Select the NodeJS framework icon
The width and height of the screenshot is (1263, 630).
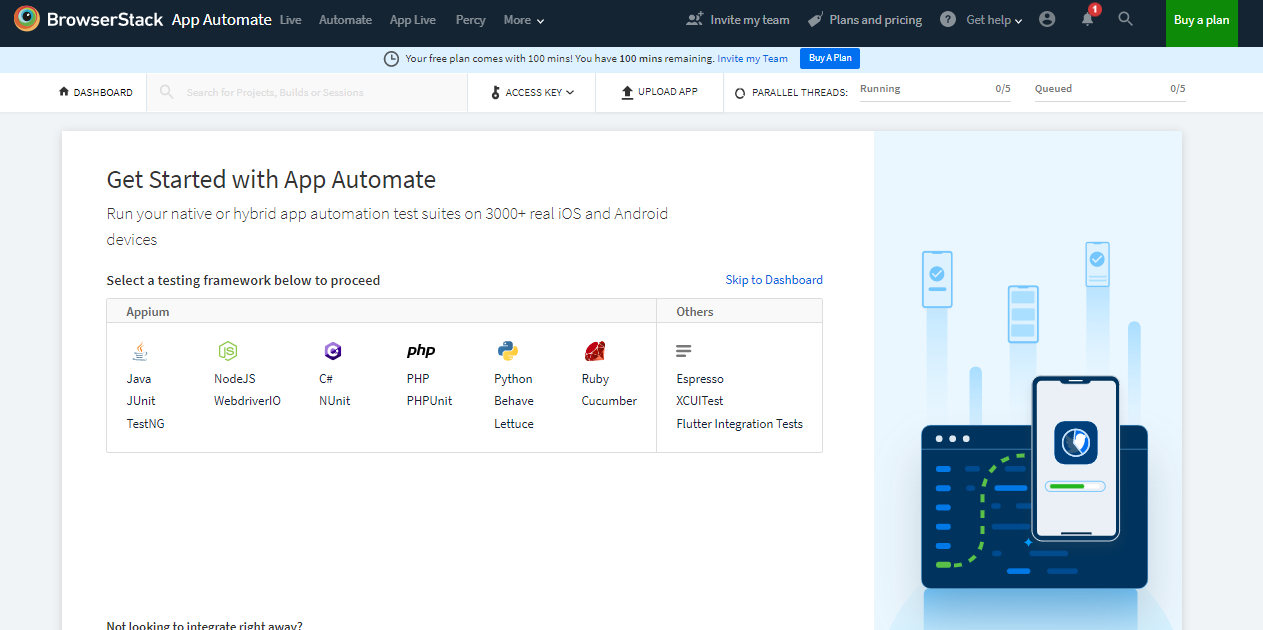coord(228,351)
